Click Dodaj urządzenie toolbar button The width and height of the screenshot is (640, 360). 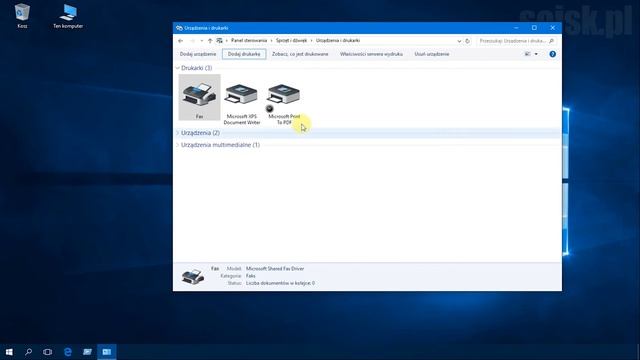[198, 54]
